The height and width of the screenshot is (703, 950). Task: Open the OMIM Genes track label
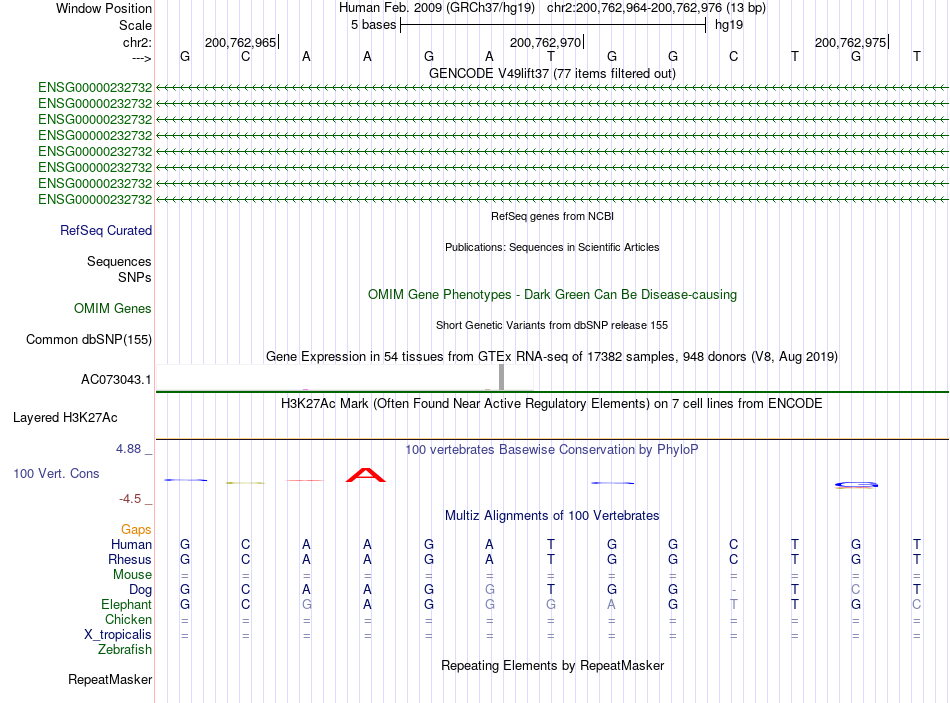click(112, 308)
